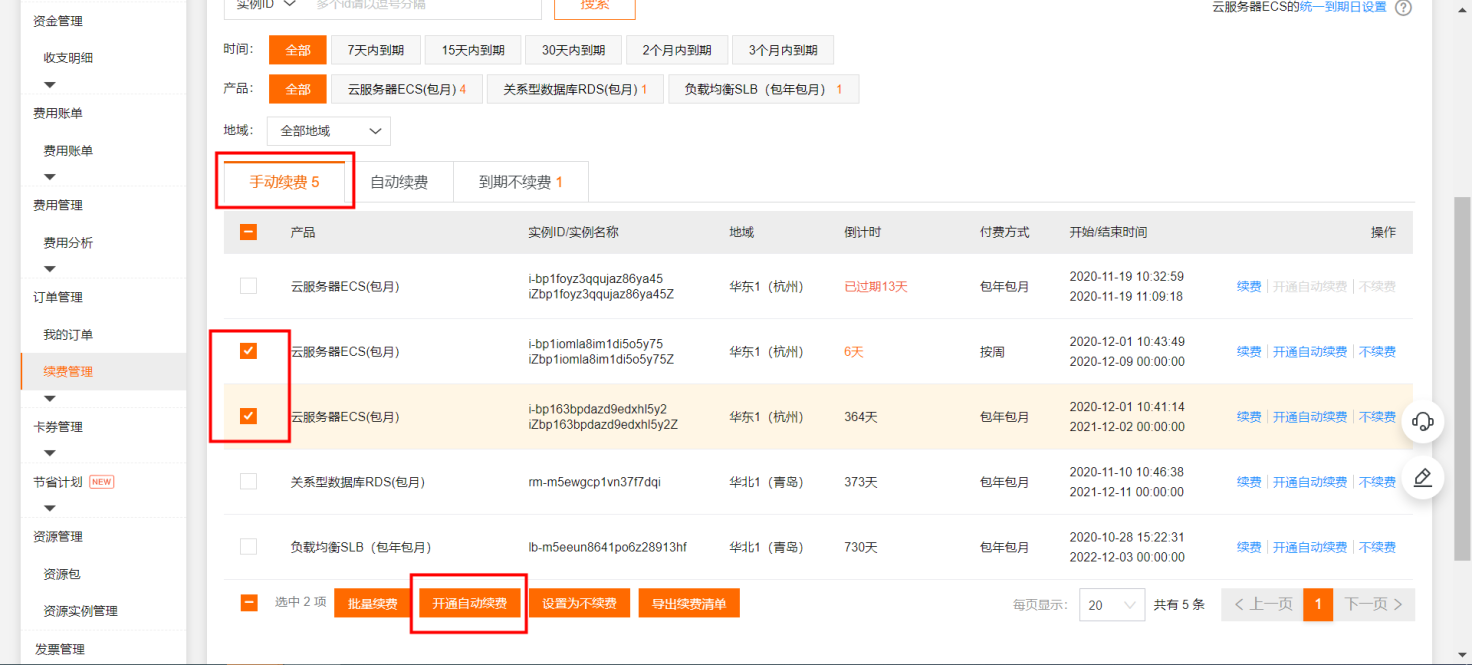
Task: Open 发票管理 in sidebar
Action: (x=59, y=649)
